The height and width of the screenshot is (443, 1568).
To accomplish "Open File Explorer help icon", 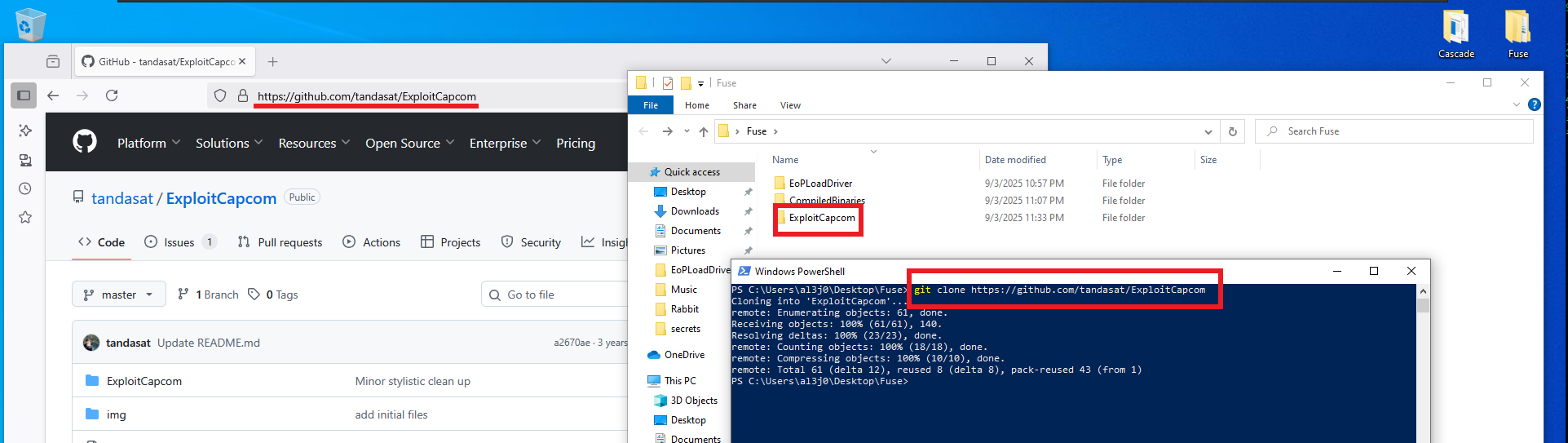I will coord(1534,104).
